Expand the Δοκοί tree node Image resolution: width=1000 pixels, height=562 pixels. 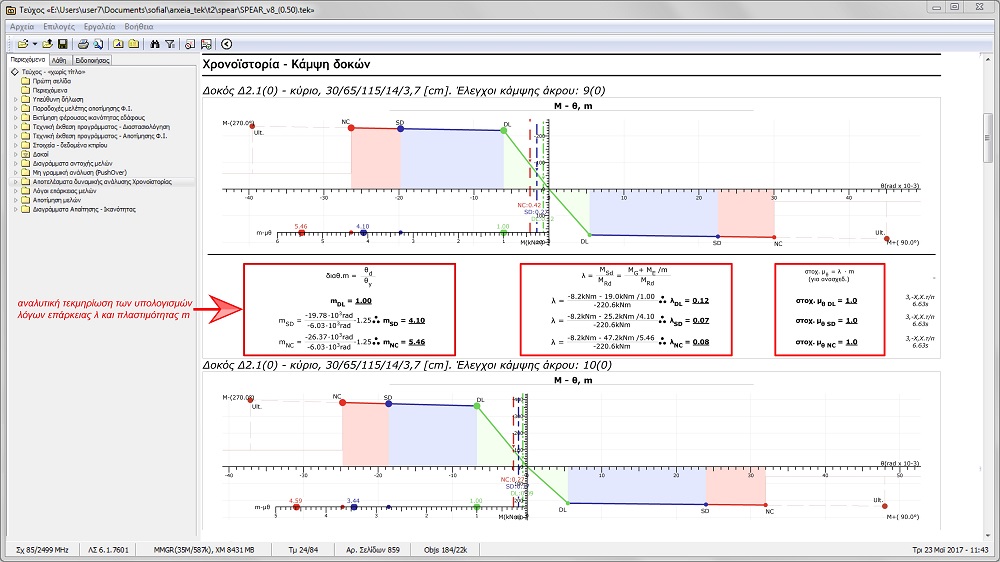click(15, 155)
